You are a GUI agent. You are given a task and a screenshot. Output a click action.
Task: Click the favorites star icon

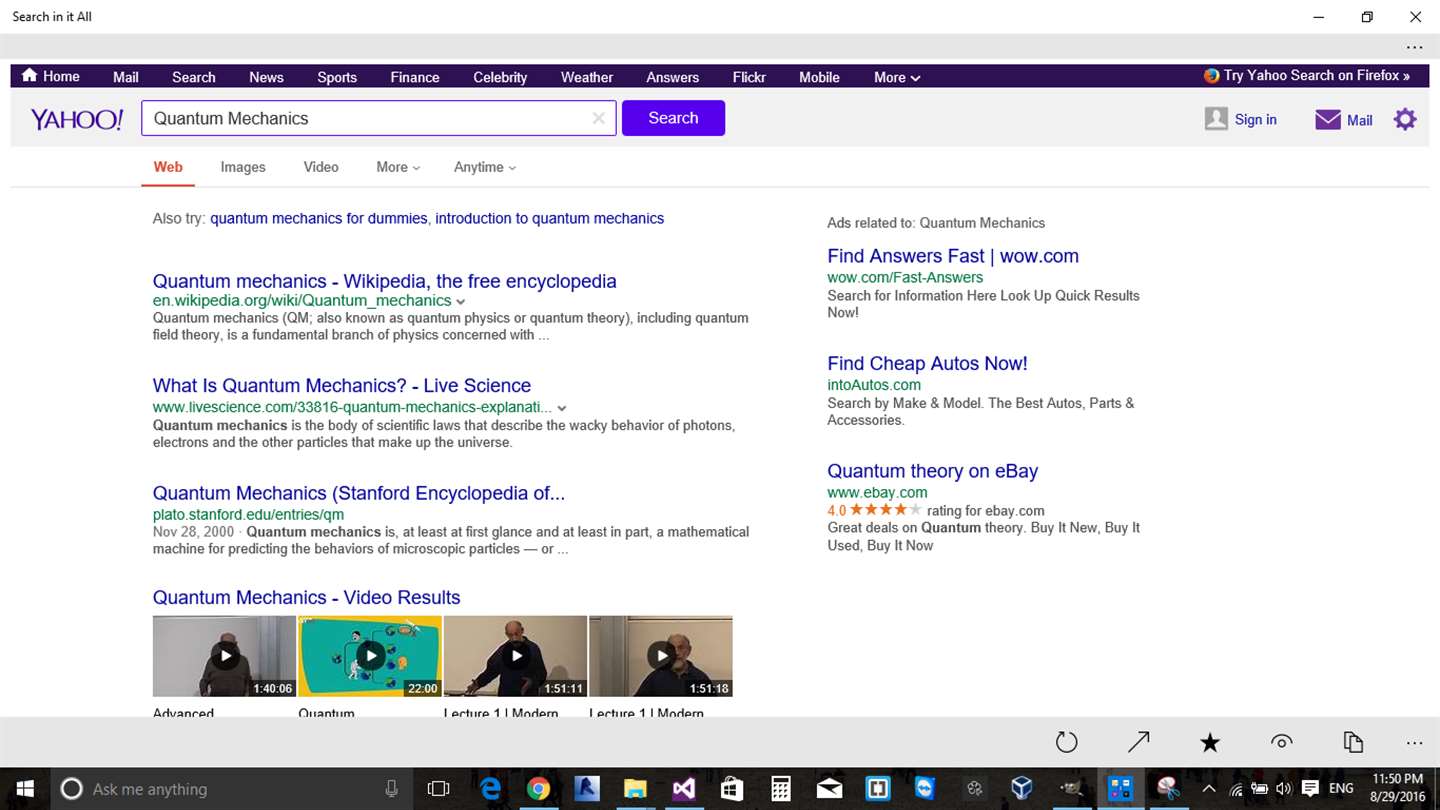(x=1210, y=742)
